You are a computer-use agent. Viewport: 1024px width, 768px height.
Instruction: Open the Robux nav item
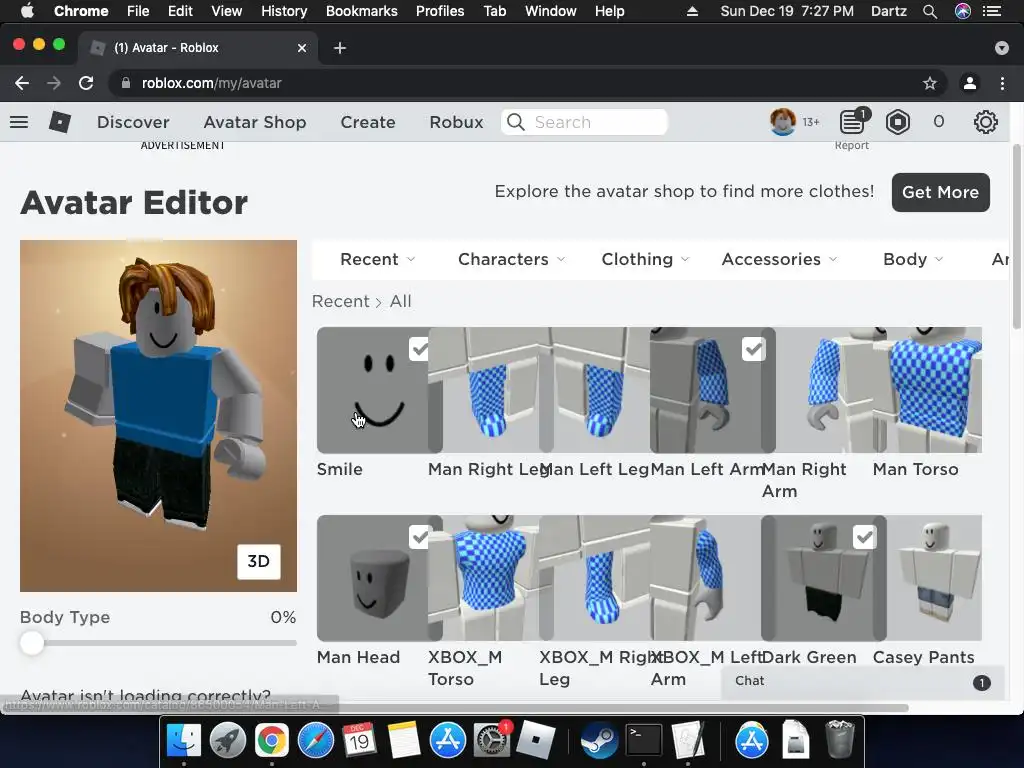pos(456,122)
